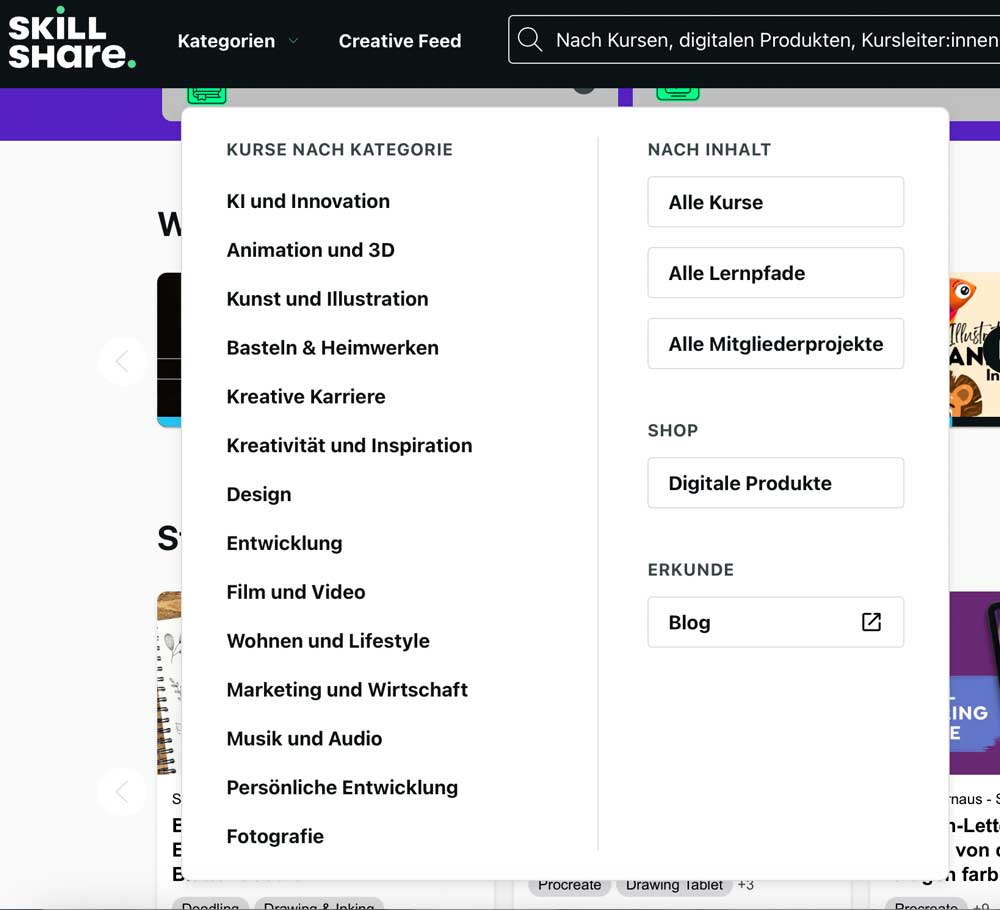The image size is (1000, 910).
Task: Select Basteln & Heimwerken category
Action: click(x=332, y=348)
